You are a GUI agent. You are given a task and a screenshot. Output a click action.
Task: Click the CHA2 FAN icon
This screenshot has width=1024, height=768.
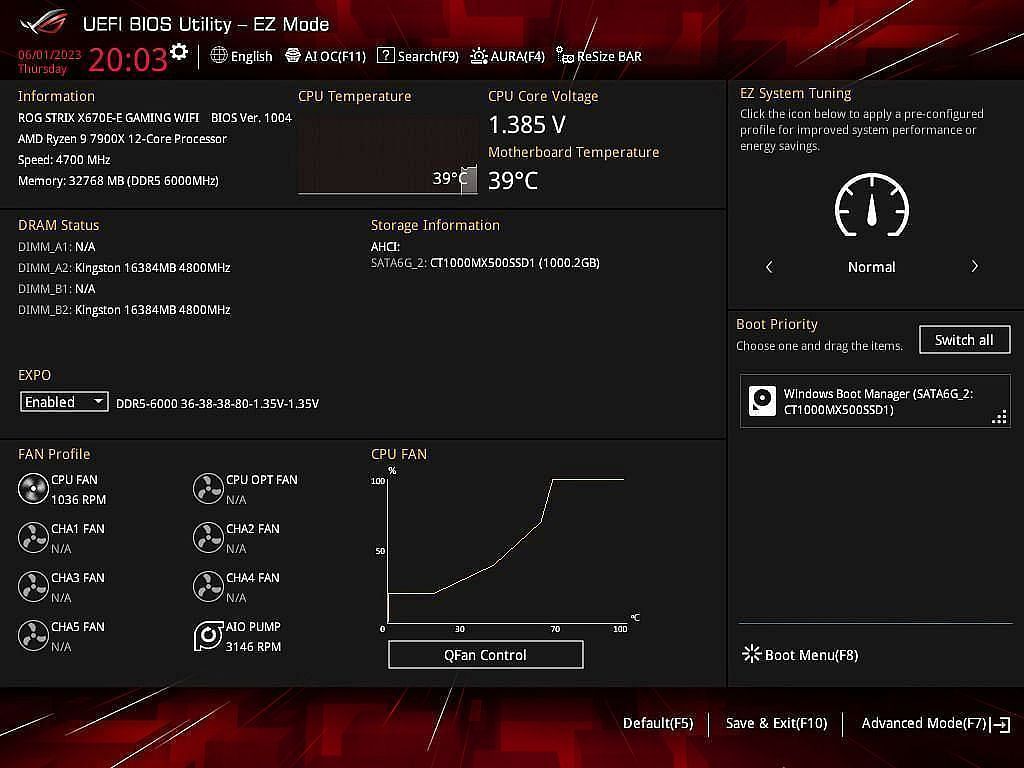pyautogui.click(x=208, y=537)
